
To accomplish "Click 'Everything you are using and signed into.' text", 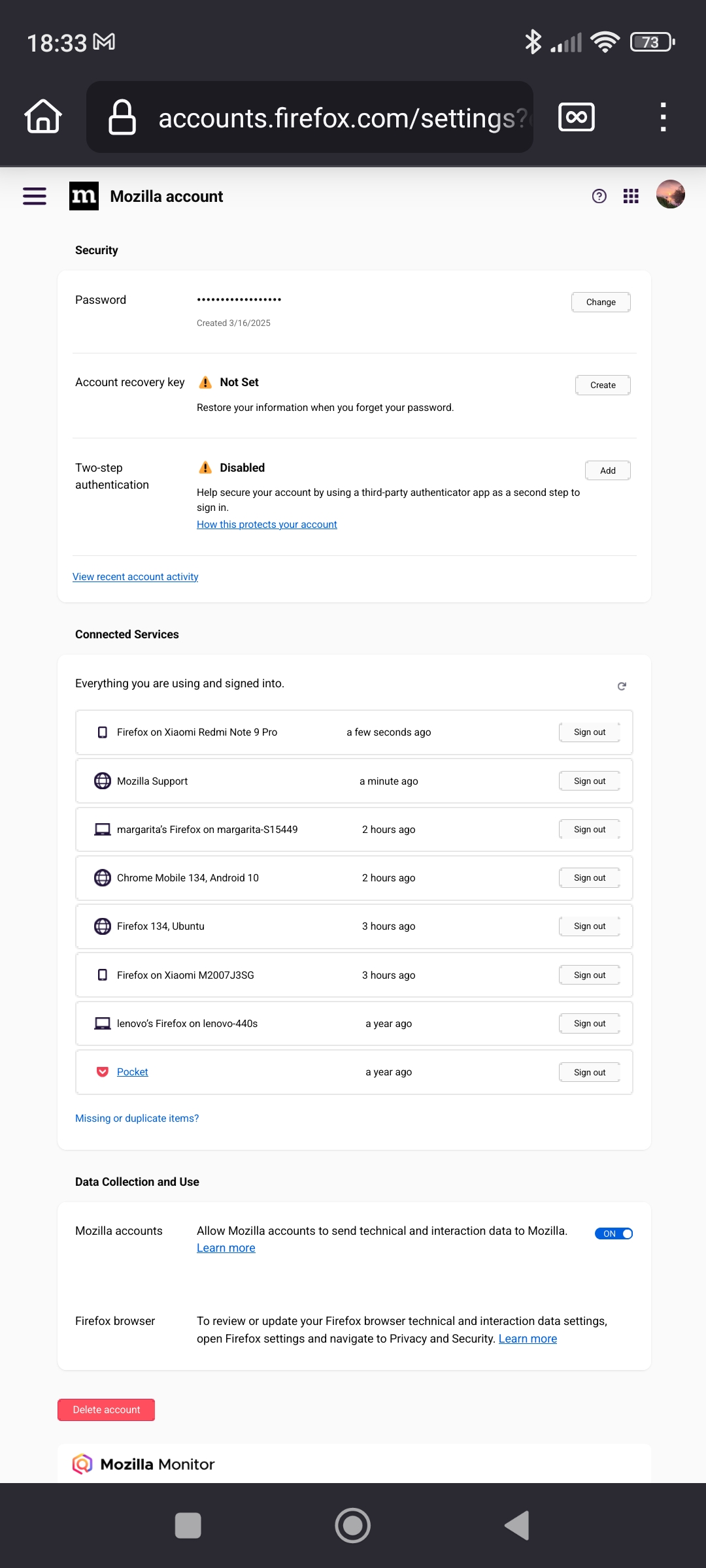I will pos(180,683).
